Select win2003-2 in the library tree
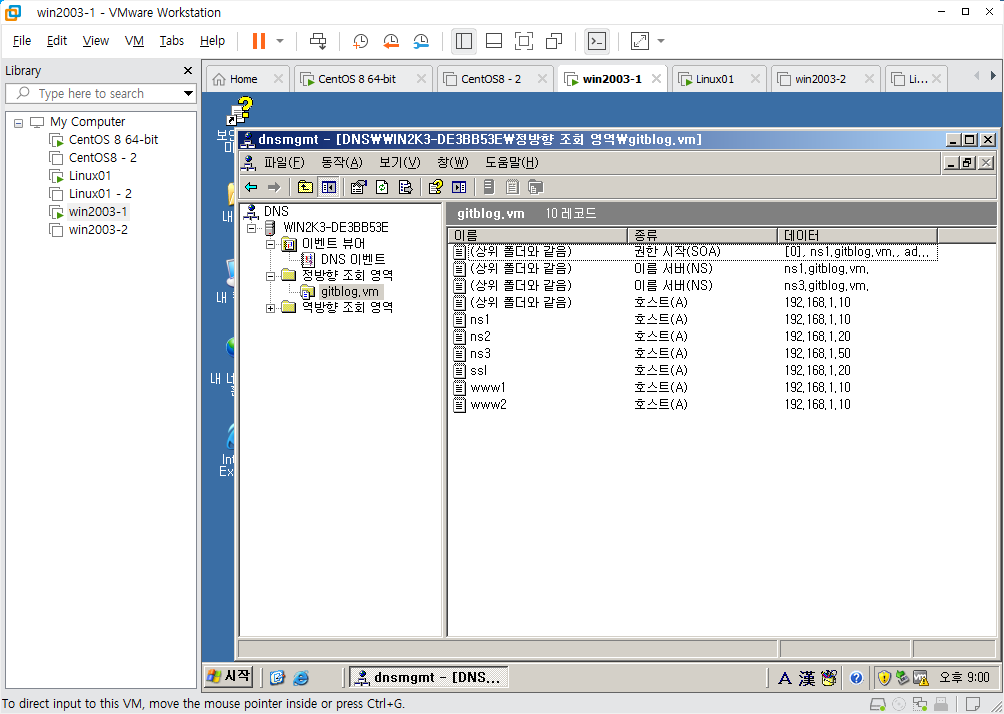The width and height of the screenshot is (1004, 714). click(98, 229)
